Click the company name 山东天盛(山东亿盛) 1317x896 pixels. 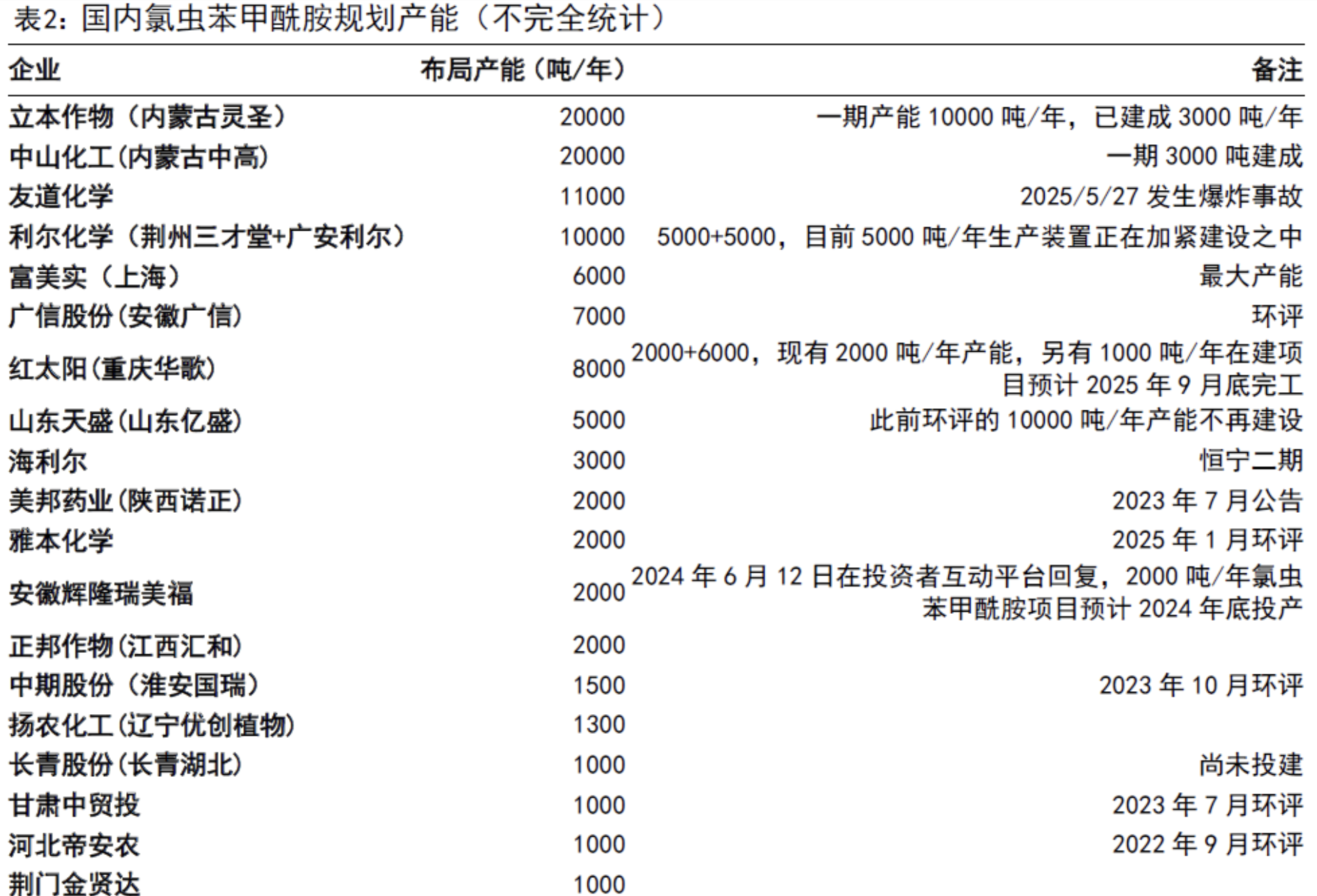(x=125, y=421)
